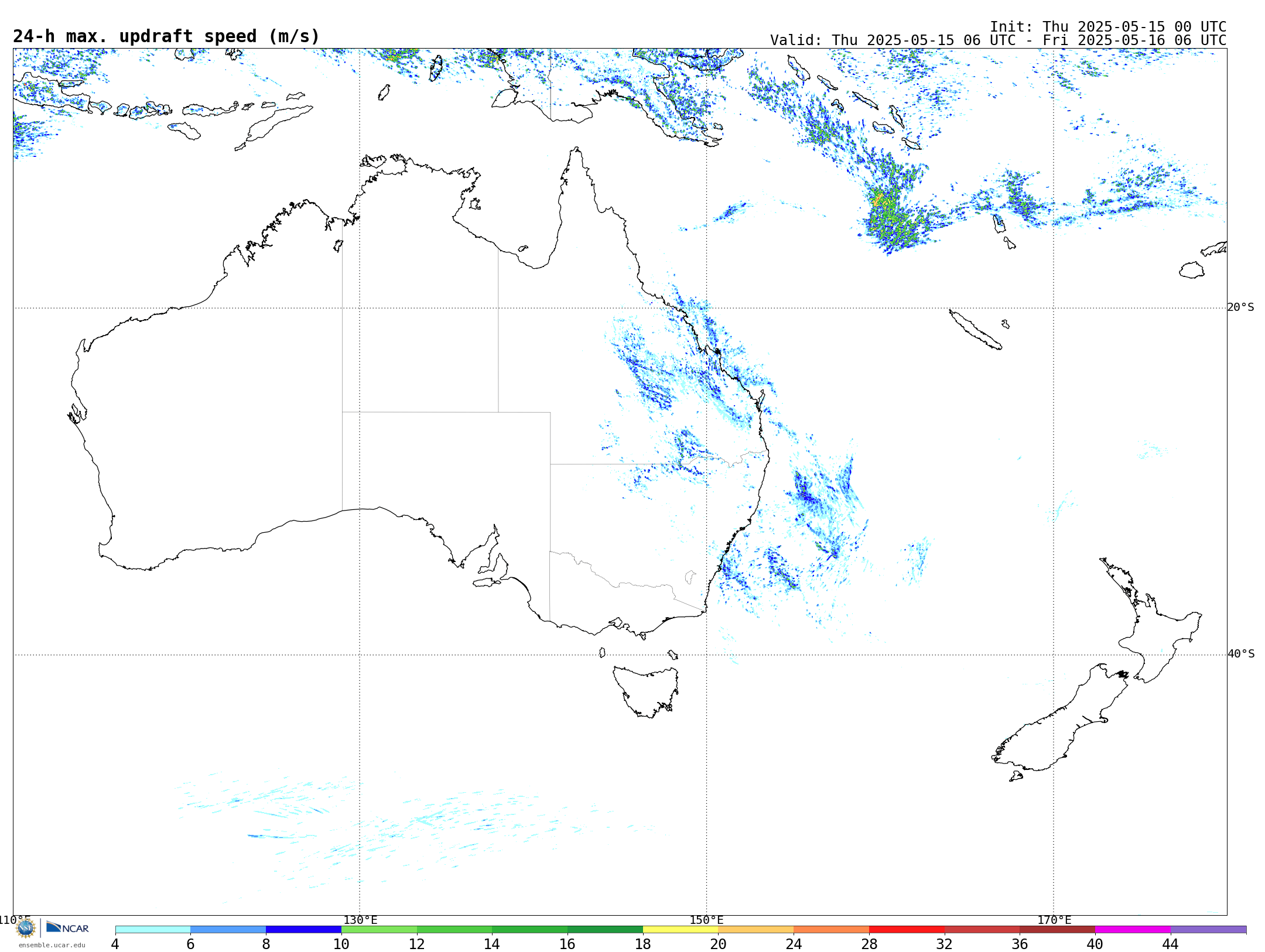Click the orange updraft maximum in the Coral Sea

878,199
